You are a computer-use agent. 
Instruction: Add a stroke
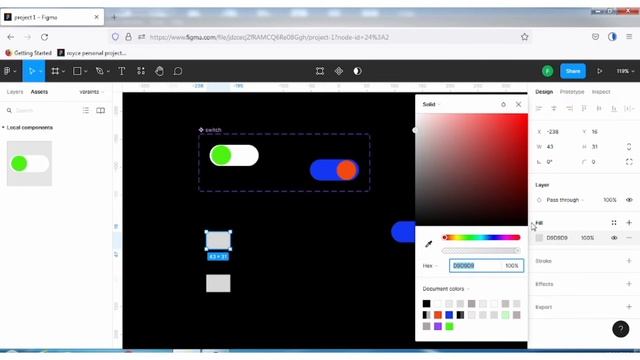click(629, 261)
